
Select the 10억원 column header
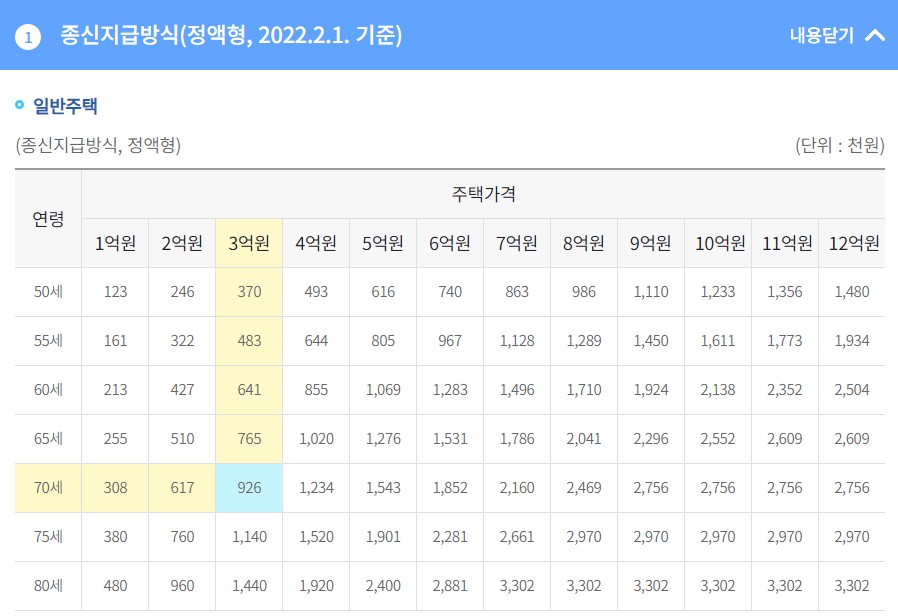[720, 243]
